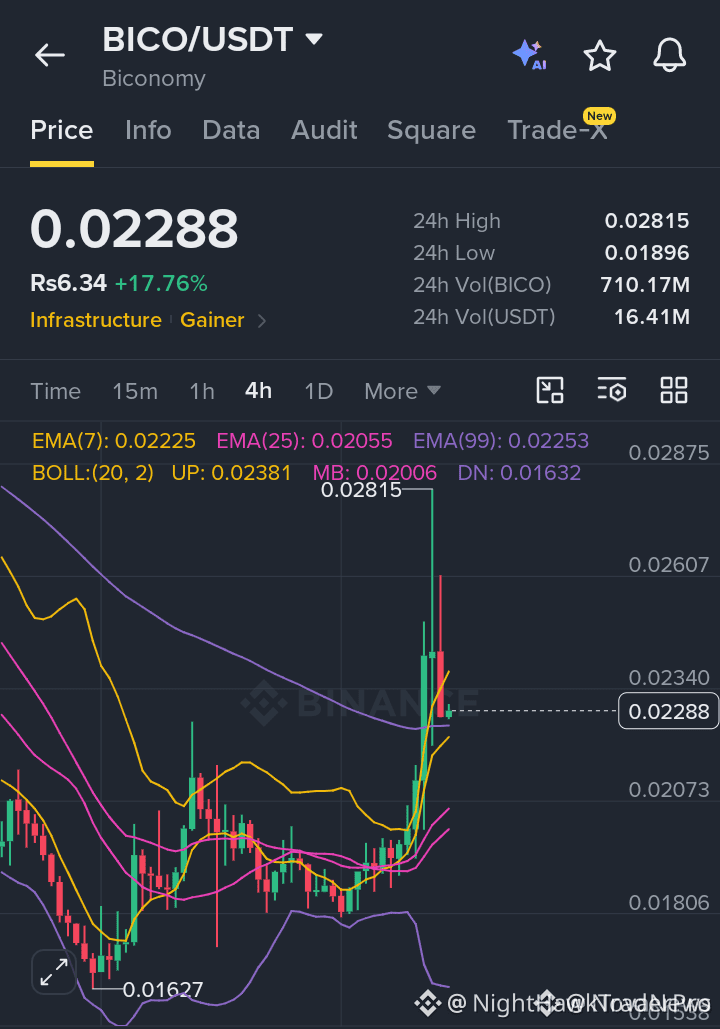The height and width of the screenshot is (1029, 720).
Task: Click the current price tag 0.02288 on axis
Action: tap(669, 711)
